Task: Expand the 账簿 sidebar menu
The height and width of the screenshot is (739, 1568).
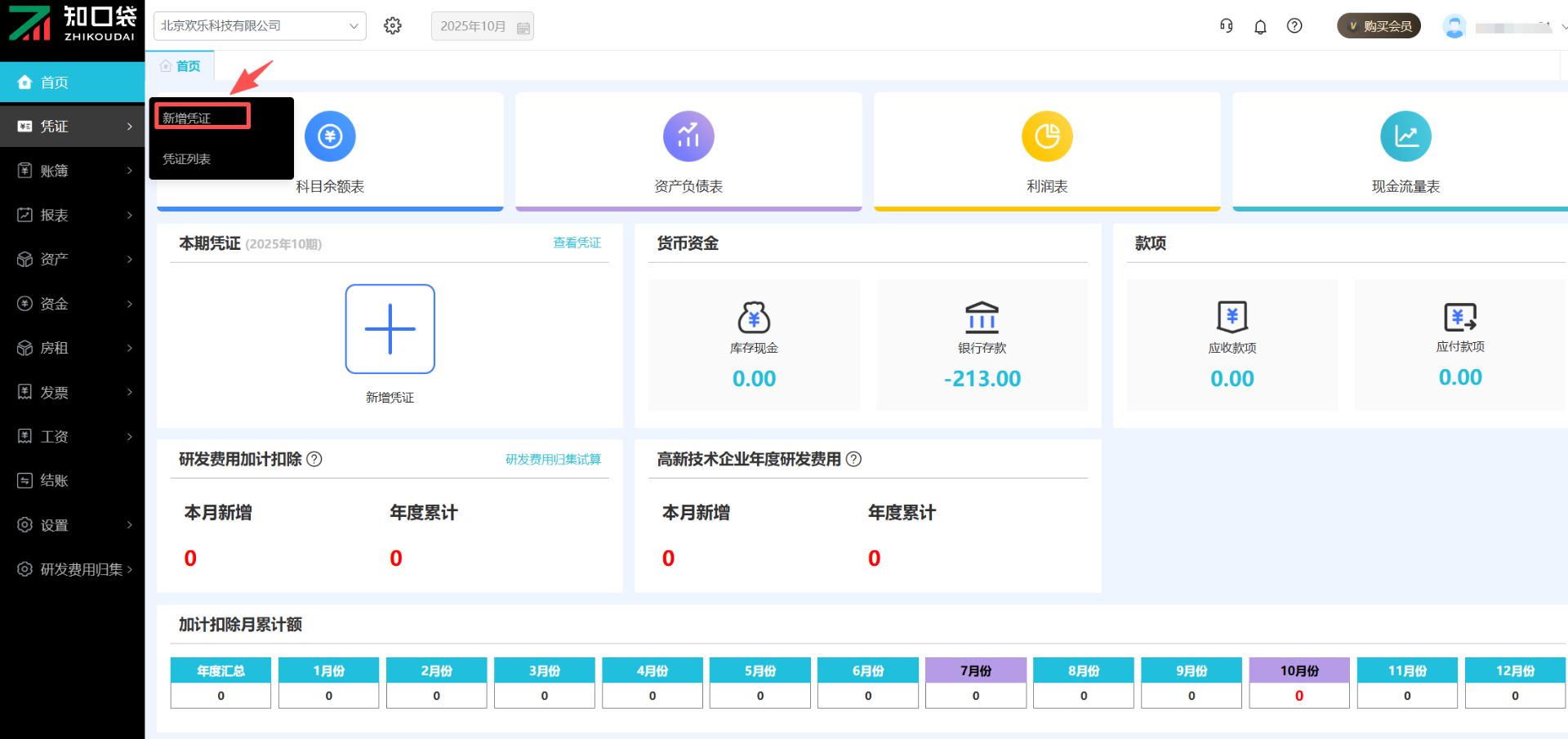Action: 73,171
